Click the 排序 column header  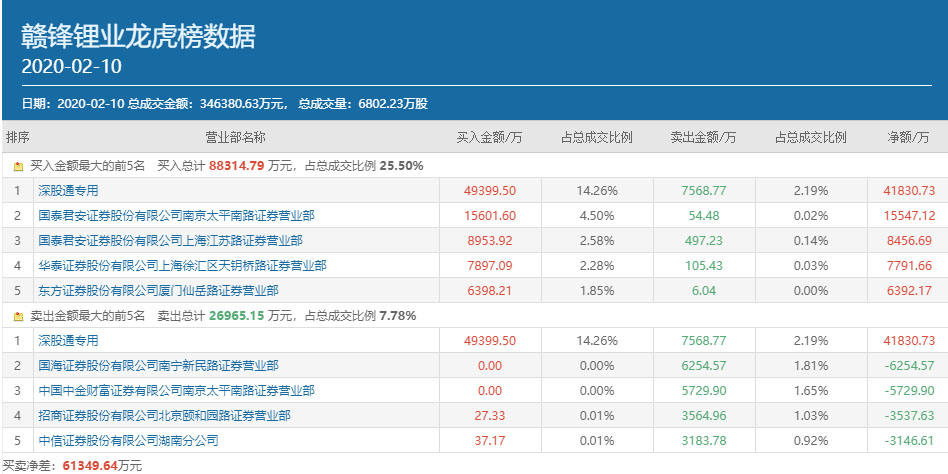18,137
